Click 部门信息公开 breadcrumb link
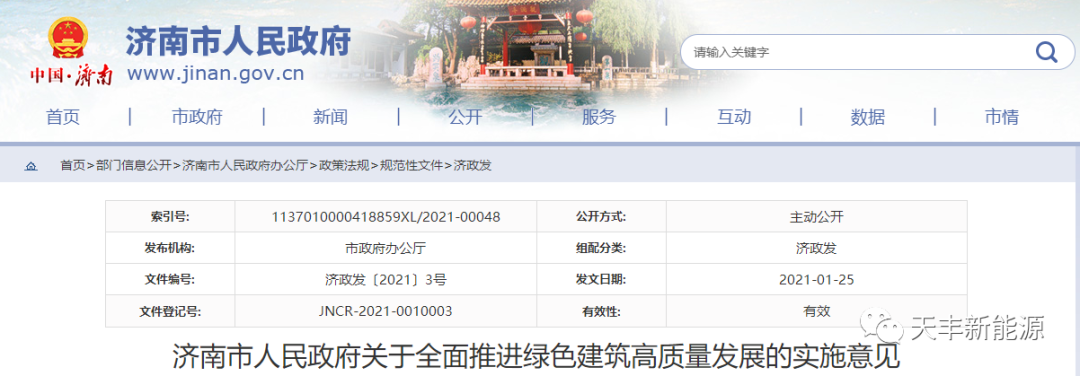Viewport: 1080px width, 376px height. 134,166
